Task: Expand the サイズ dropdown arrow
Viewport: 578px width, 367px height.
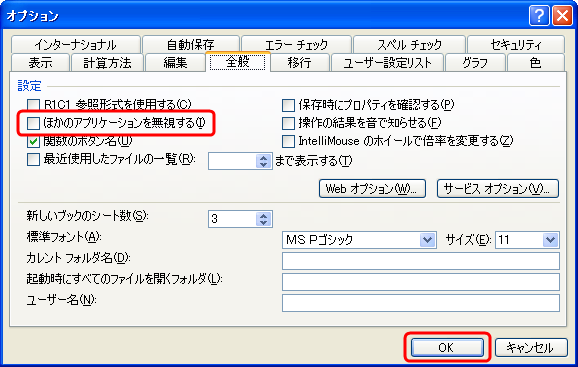Action: (x=550, y=240)
